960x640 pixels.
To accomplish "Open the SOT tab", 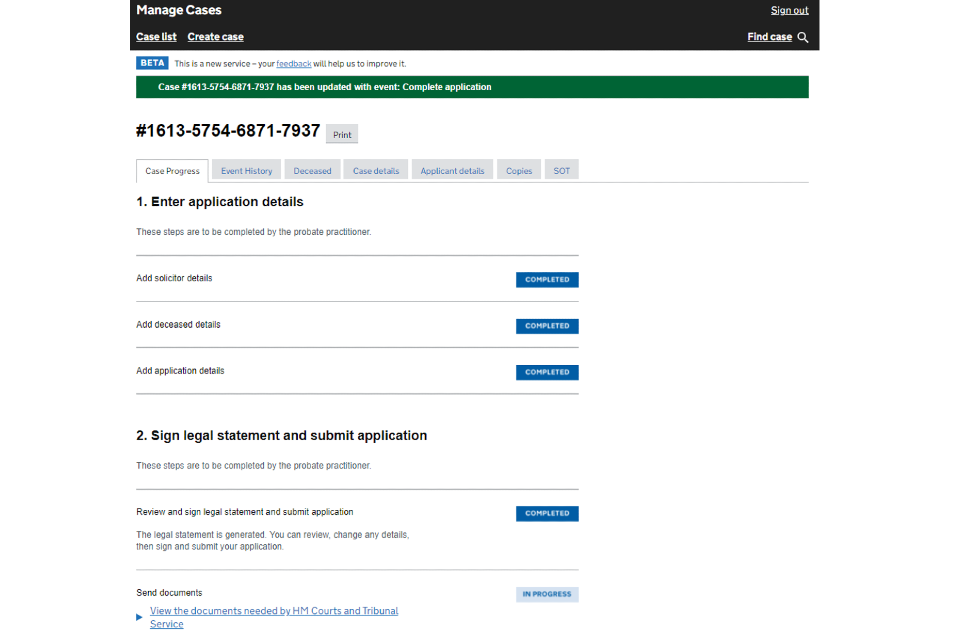I will pos(561,171).
